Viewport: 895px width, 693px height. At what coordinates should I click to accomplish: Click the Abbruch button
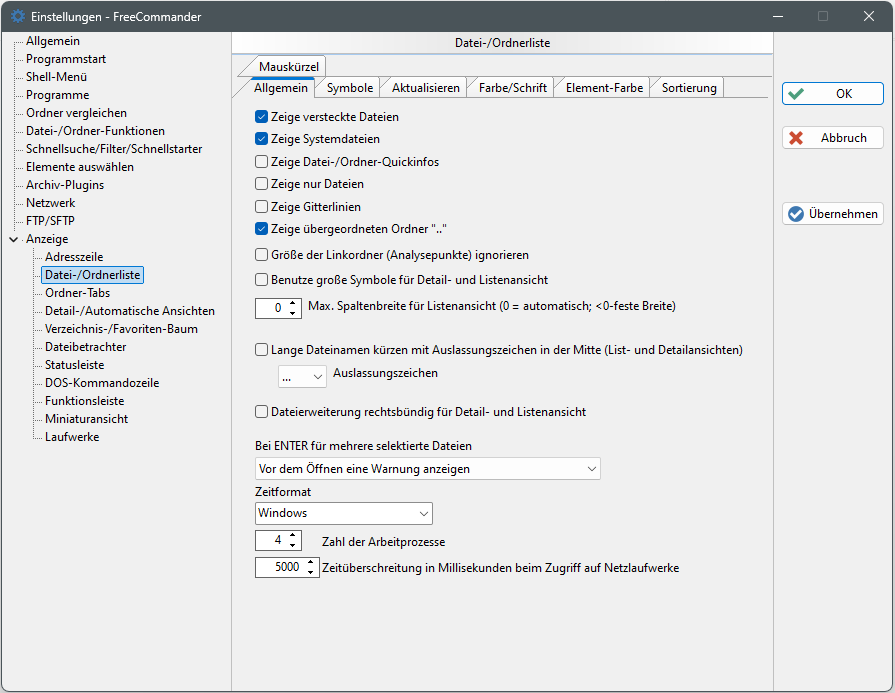(x=832, y=138)
